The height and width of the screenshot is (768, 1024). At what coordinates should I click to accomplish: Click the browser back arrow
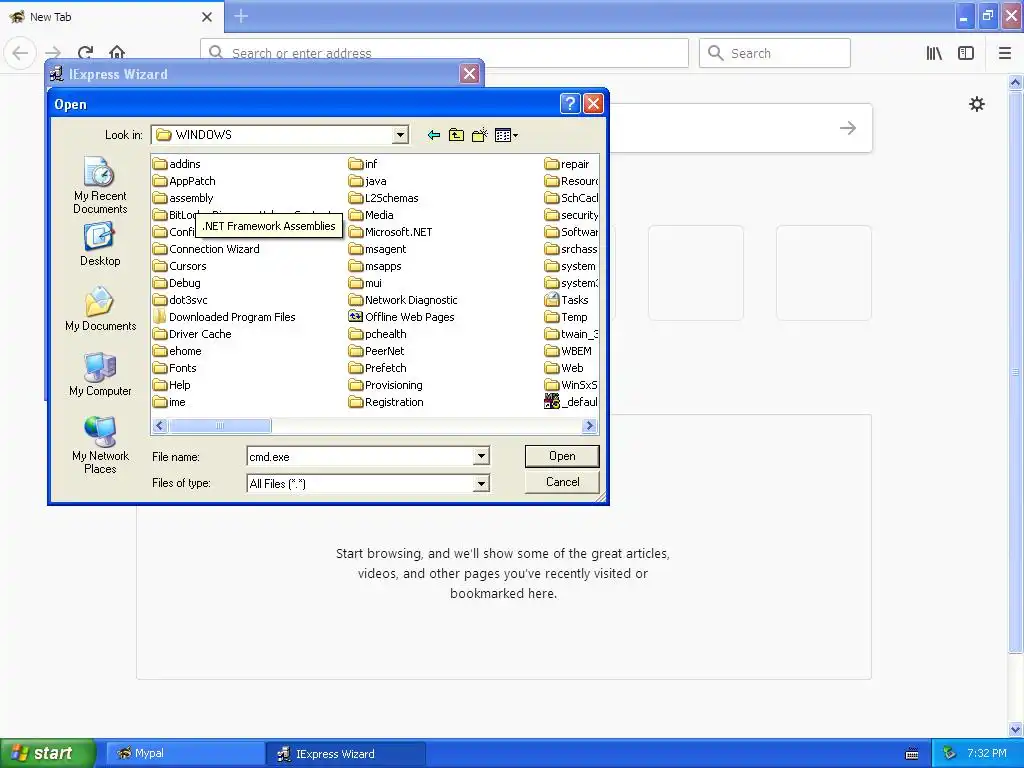coord(20,53)
